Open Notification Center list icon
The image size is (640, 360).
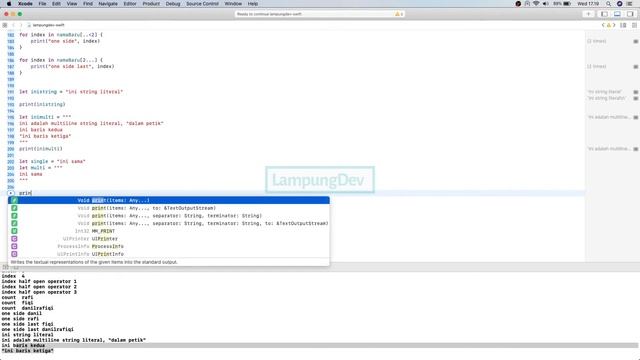pos(630,4)
